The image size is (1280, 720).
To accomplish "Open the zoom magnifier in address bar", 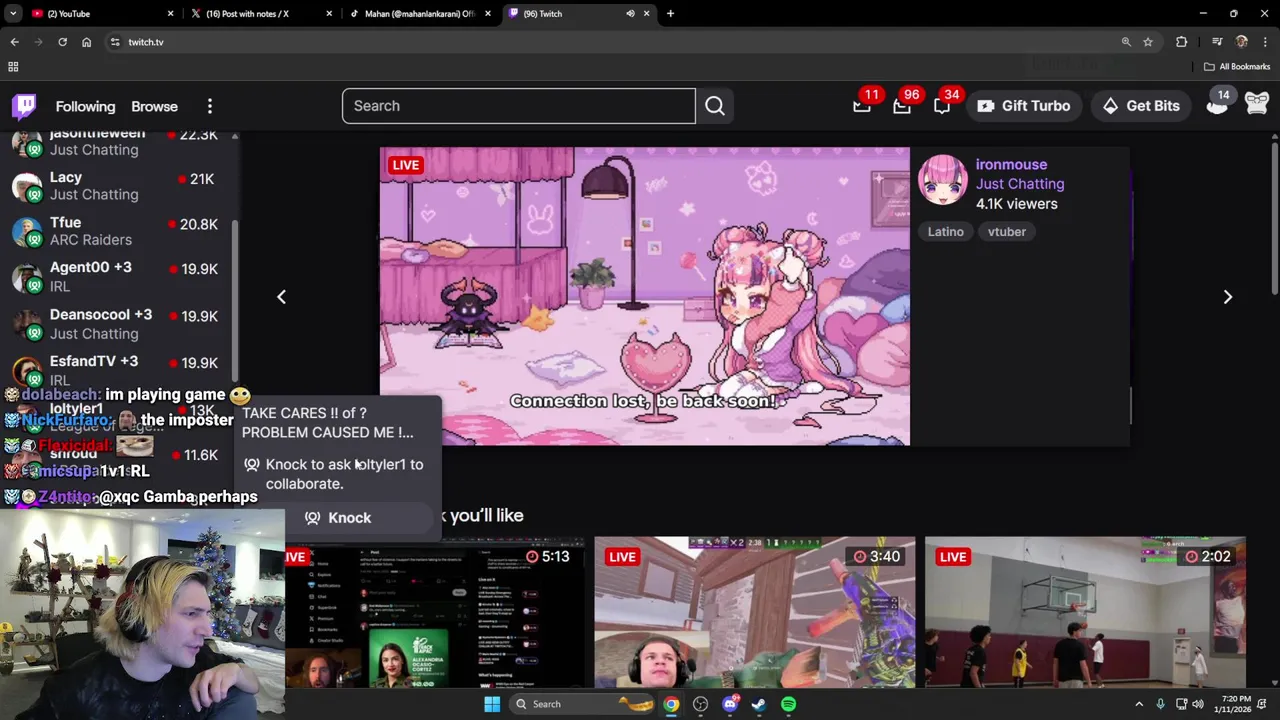I will click(x=1126, y=42).
